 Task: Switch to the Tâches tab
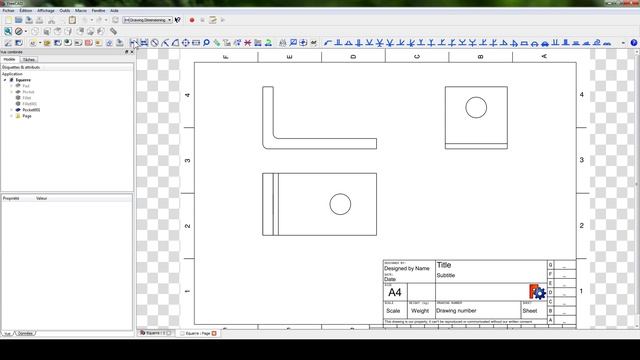29,60
